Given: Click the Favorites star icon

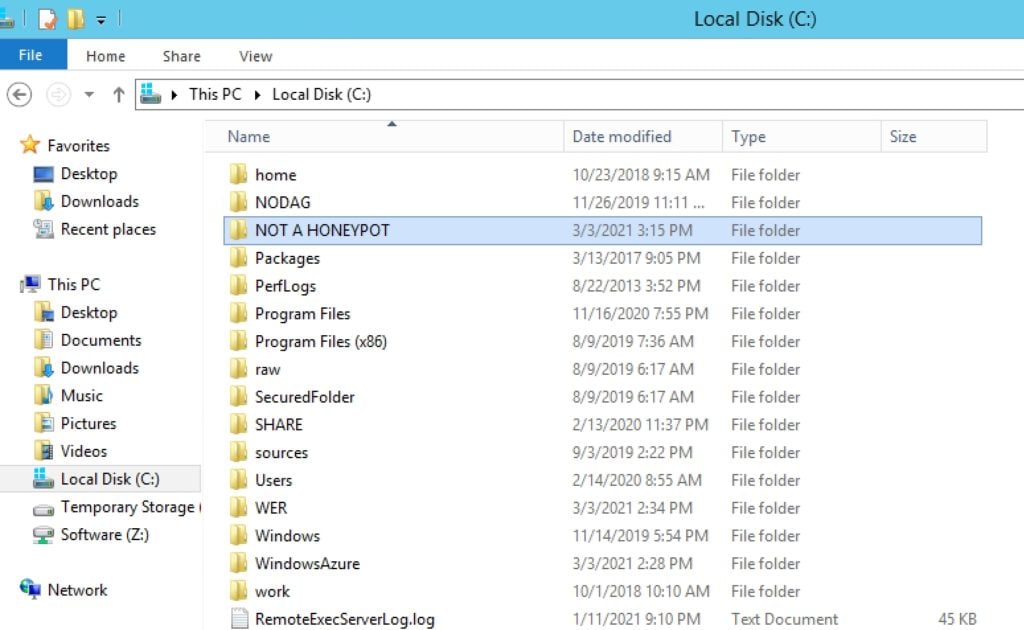Looking at the screenshot, I should pos(30,146).
